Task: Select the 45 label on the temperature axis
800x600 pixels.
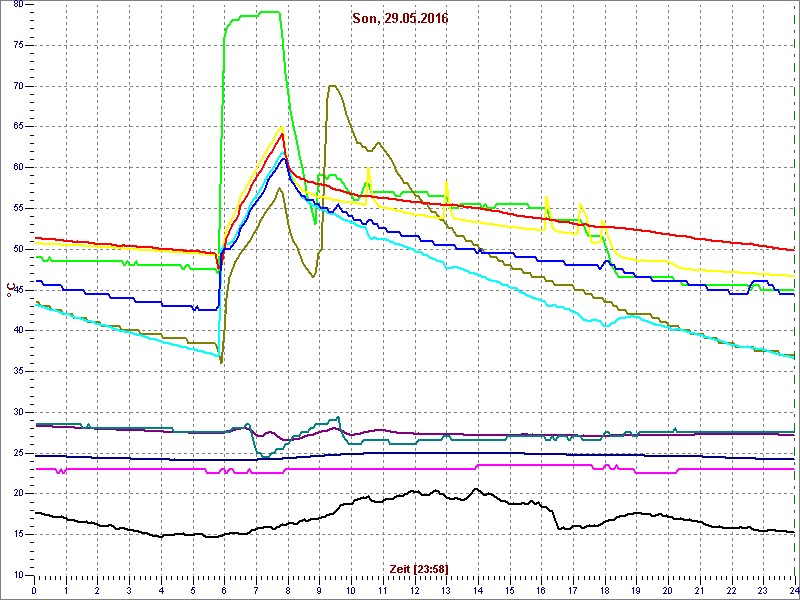Action: [18, 290]
